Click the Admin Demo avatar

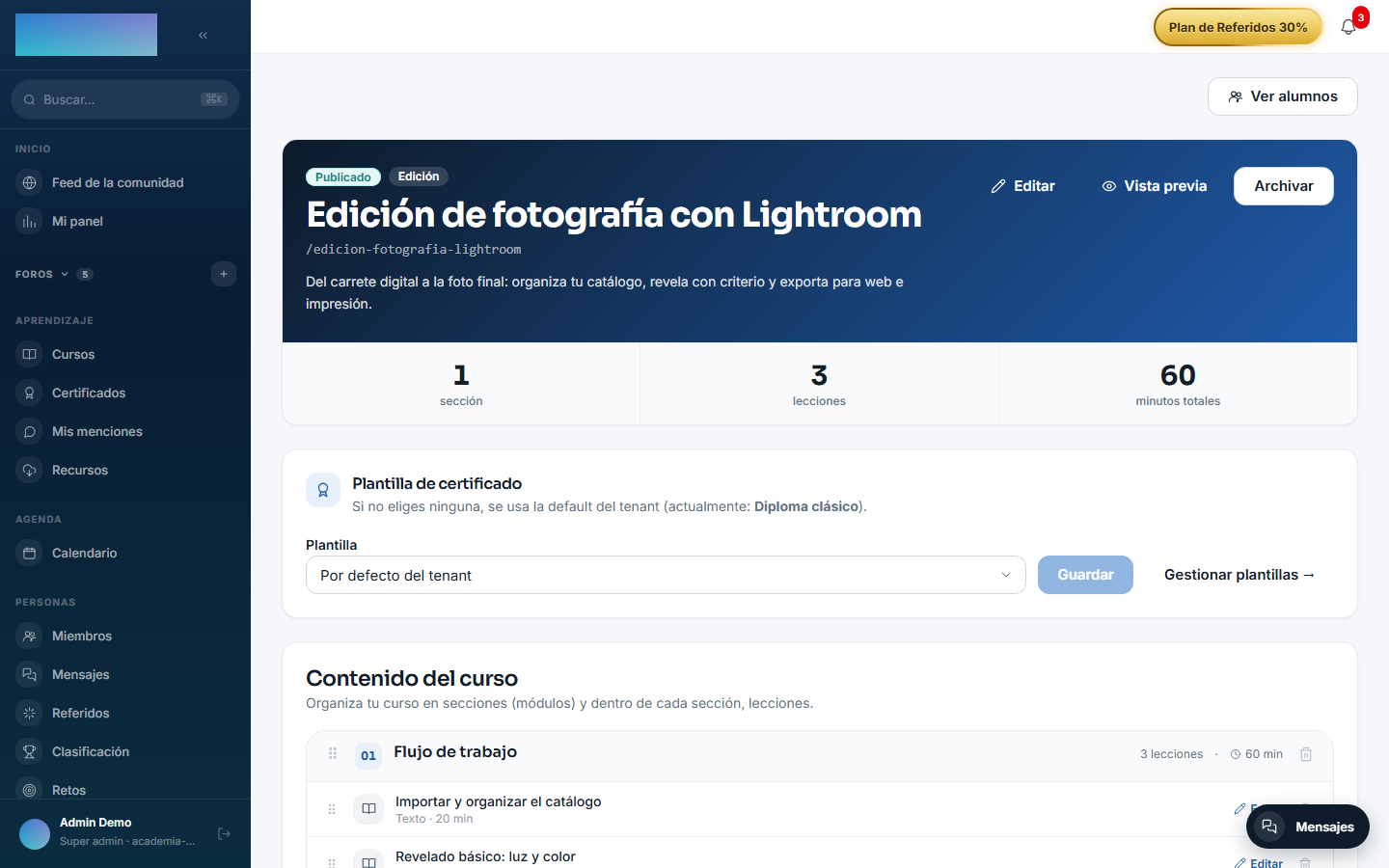[35, 833]
